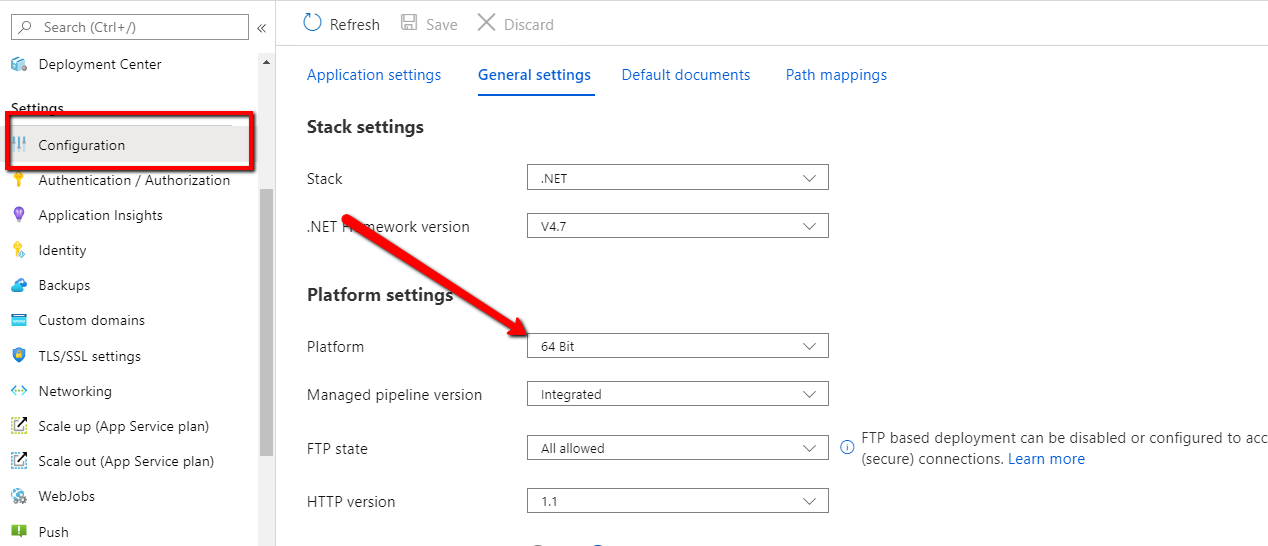The width and height of the screenshot is (1268, 546).
Task: Click the TLS/SSL shield icon
Action: 18,356
